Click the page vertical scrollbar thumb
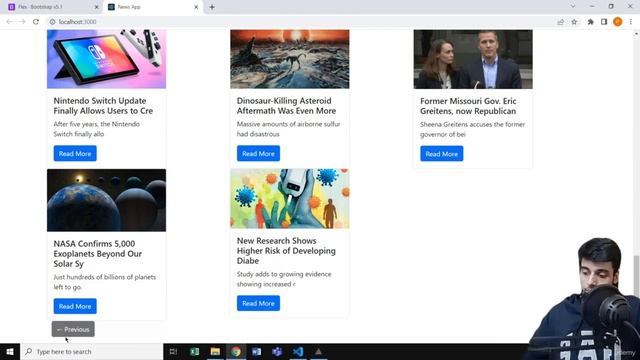The height and width of the screenshot is (360, 640). pyautogui.click(x=636, y=276)
